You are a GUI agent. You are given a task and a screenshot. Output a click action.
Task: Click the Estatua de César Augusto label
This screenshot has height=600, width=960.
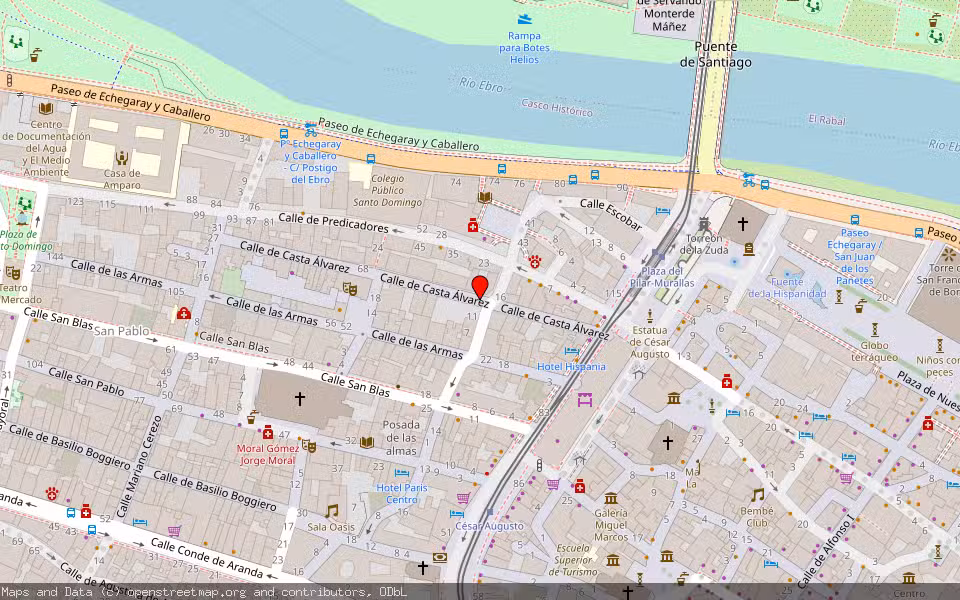tap(650, 342)
